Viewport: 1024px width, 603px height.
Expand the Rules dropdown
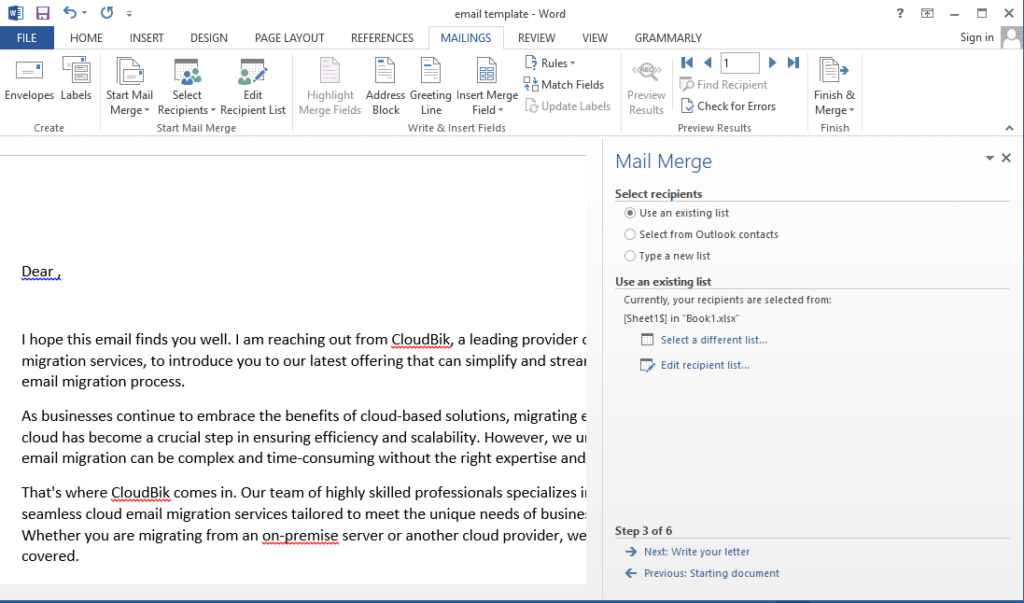pos(553,62)
